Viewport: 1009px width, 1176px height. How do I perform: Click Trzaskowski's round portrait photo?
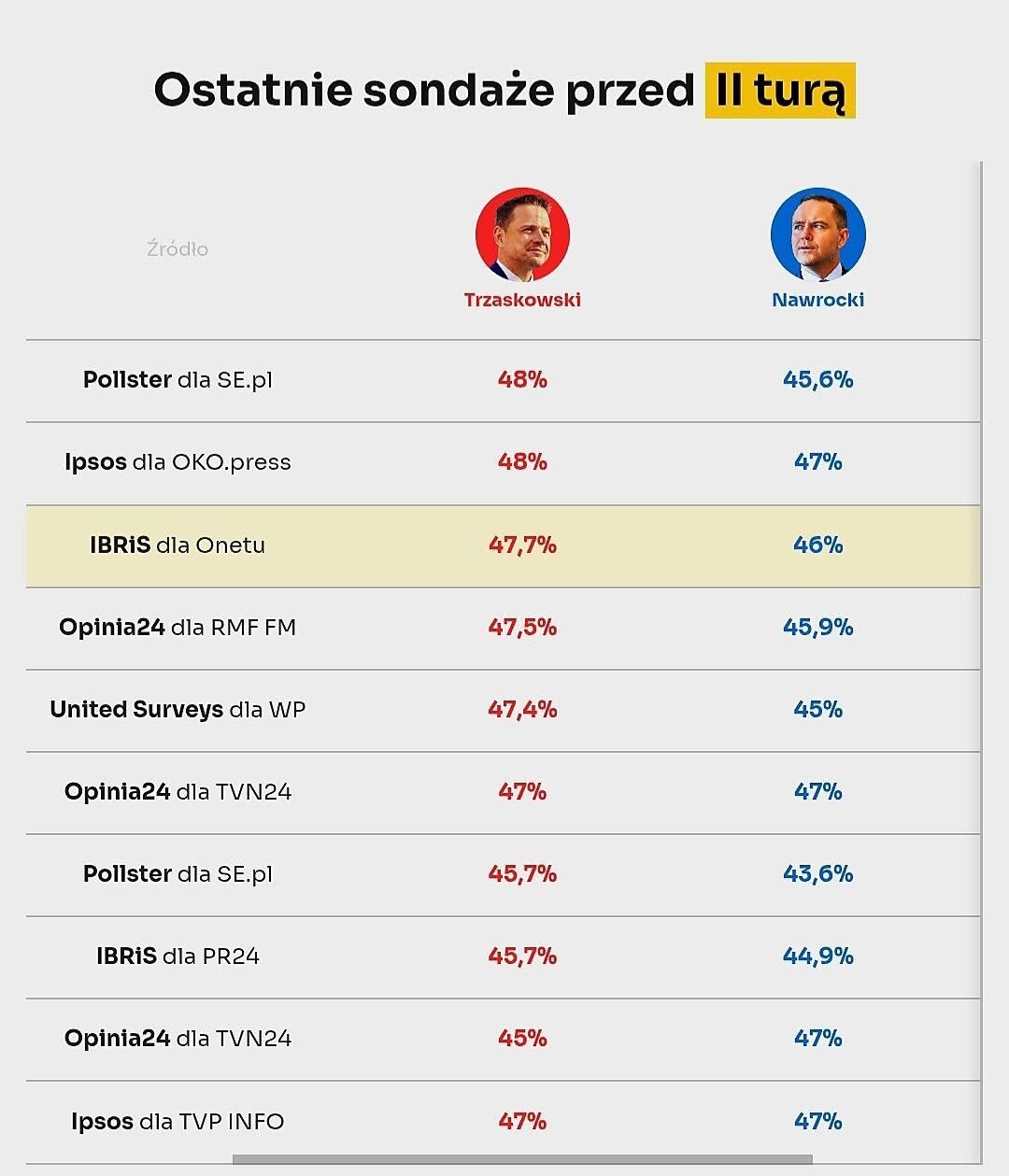522,235
